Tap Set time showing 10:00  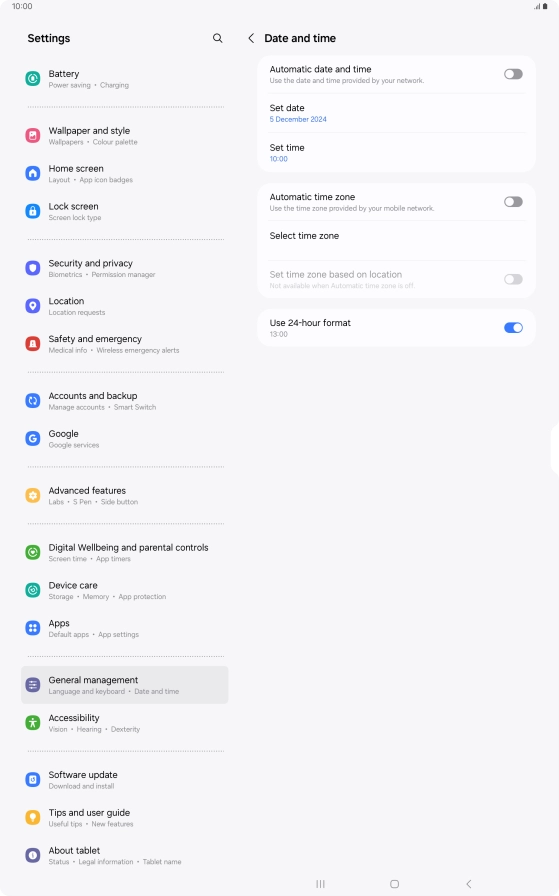coord(396,153)
